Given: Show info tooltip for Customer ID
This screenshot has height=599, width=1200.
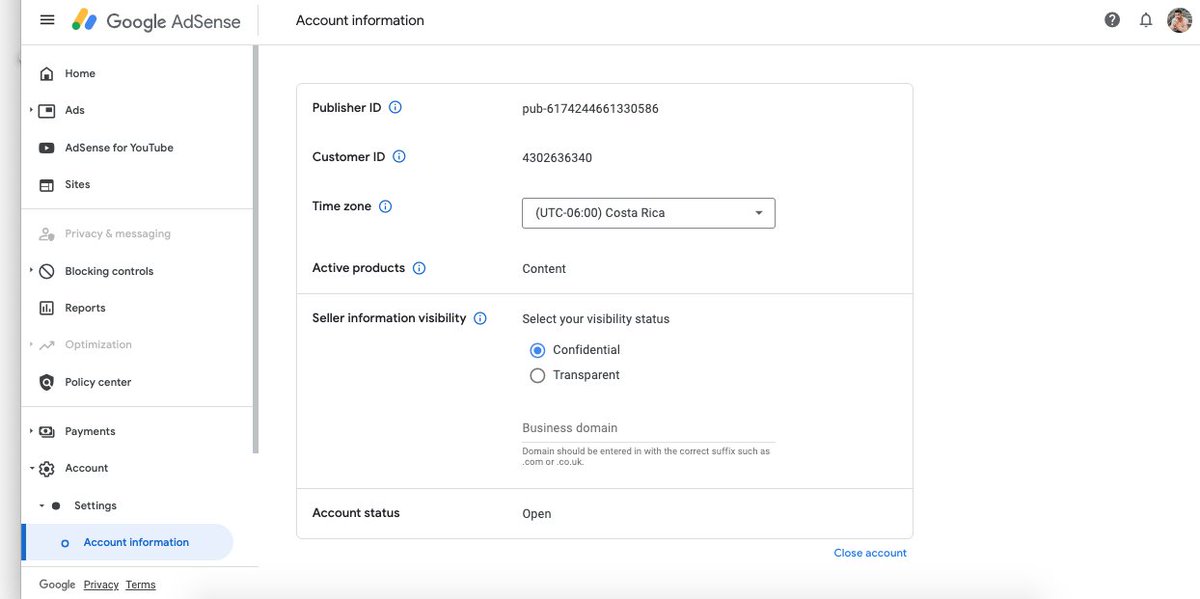Looking at the screenshot, I should pos(399,157).
